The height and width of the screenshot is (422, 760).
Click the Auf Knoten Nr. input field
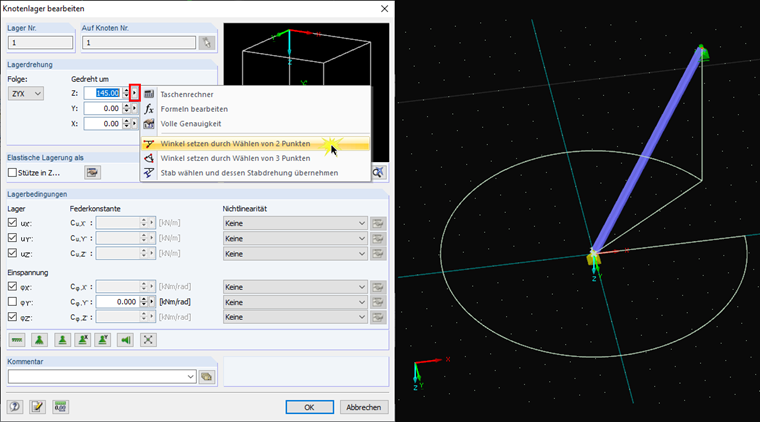[x=139, y=43]
